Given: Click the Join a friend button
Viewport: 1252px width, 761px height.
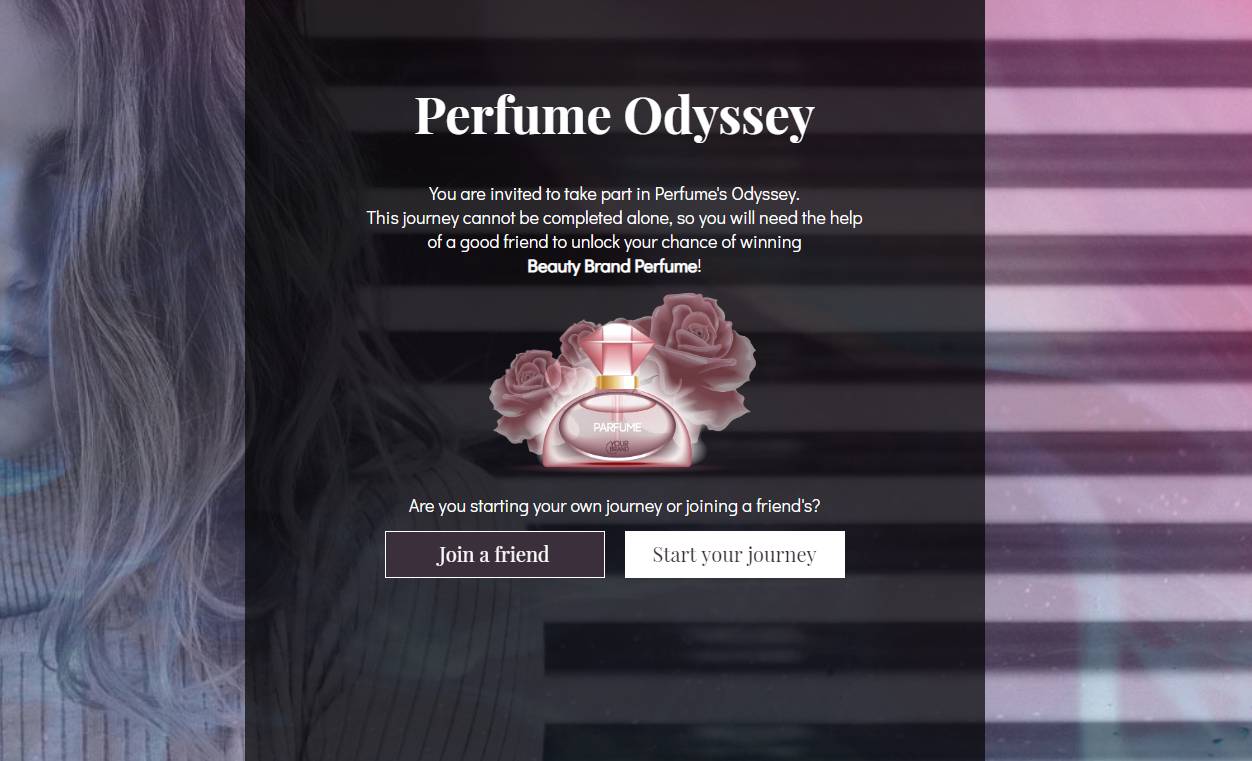Looking at the screenshot, I should point(494,554).
